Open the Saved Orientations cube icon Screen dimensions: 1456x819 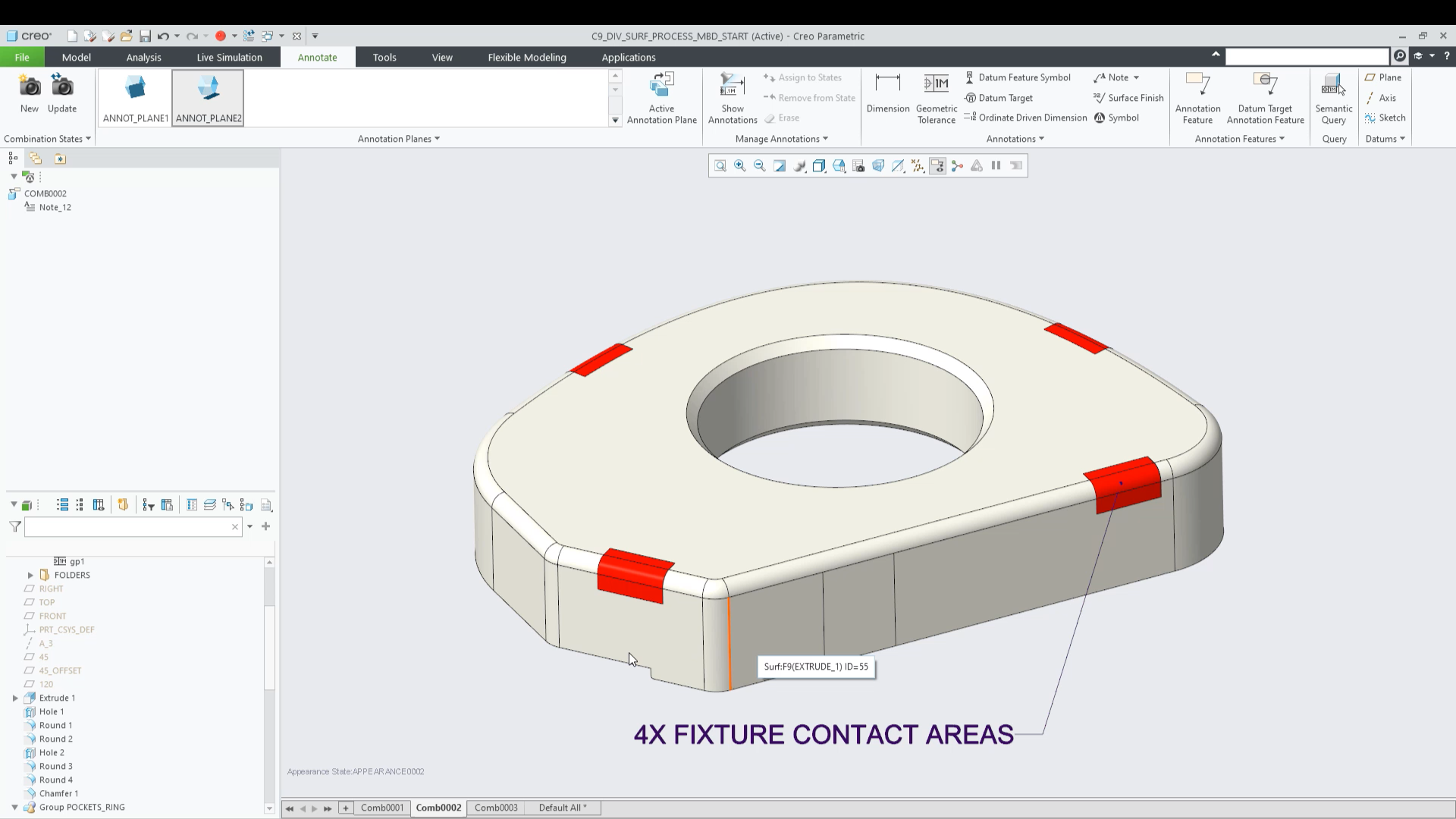(x=839, y=165)
